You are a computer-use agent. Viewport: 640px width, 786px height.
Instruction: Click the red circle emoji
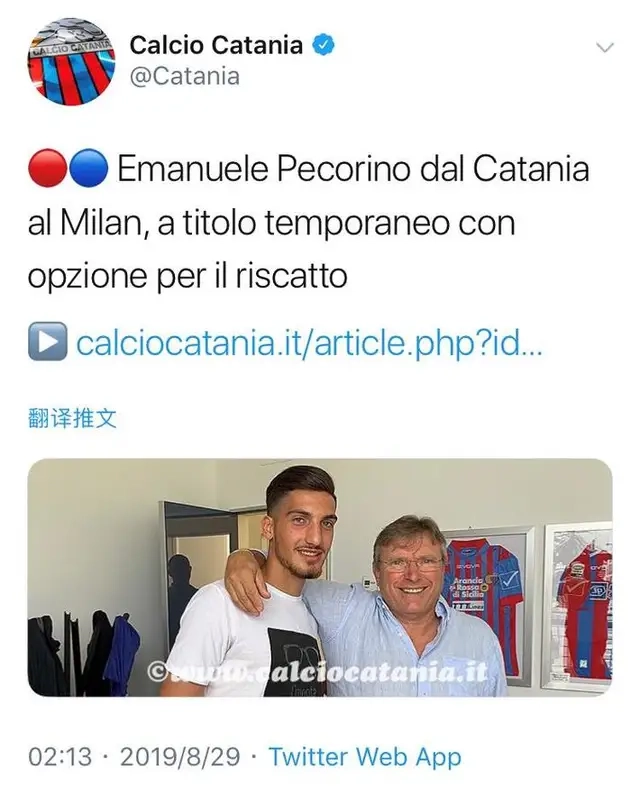click(48, 168)
